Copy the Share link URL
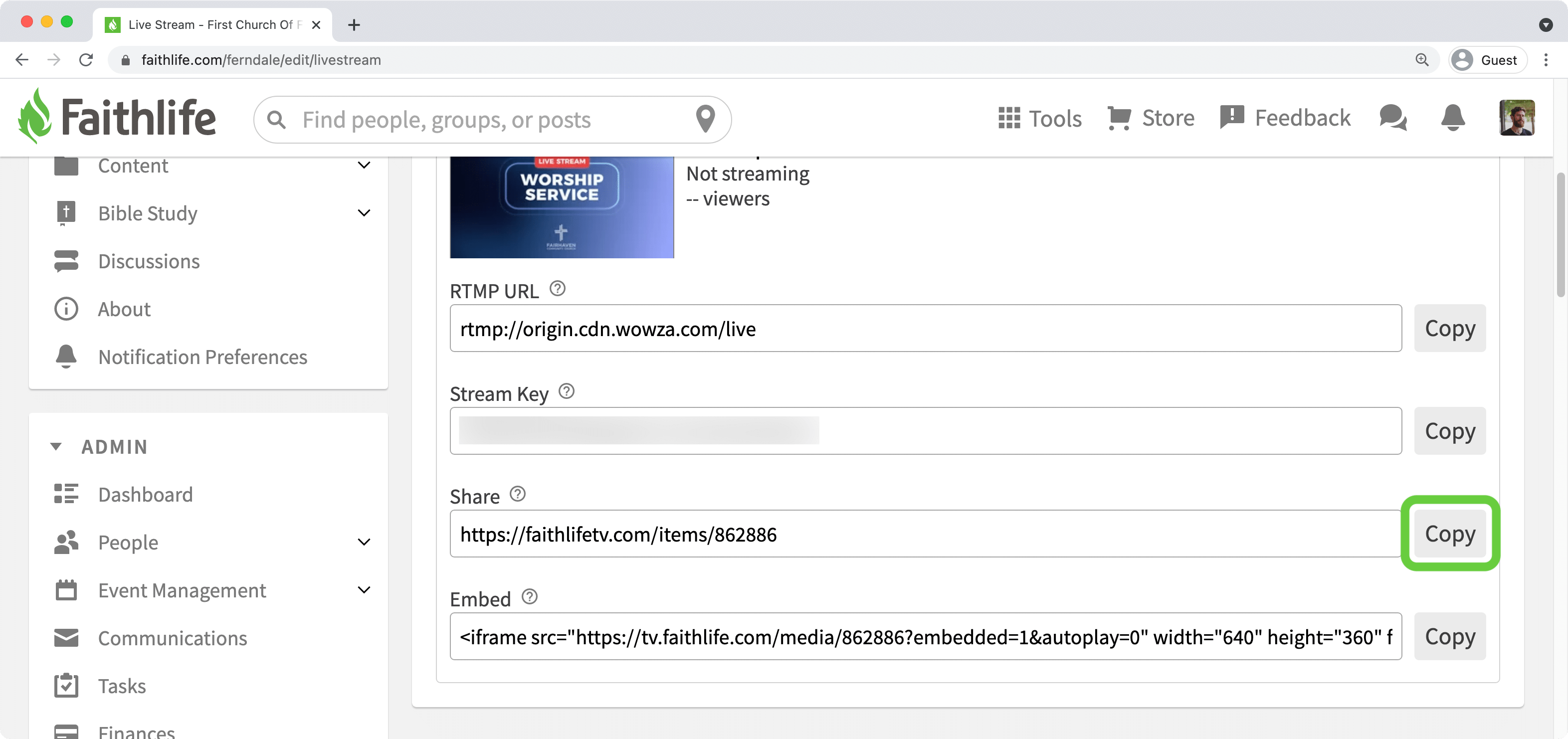The image size is (1568, 739). 1449,534
